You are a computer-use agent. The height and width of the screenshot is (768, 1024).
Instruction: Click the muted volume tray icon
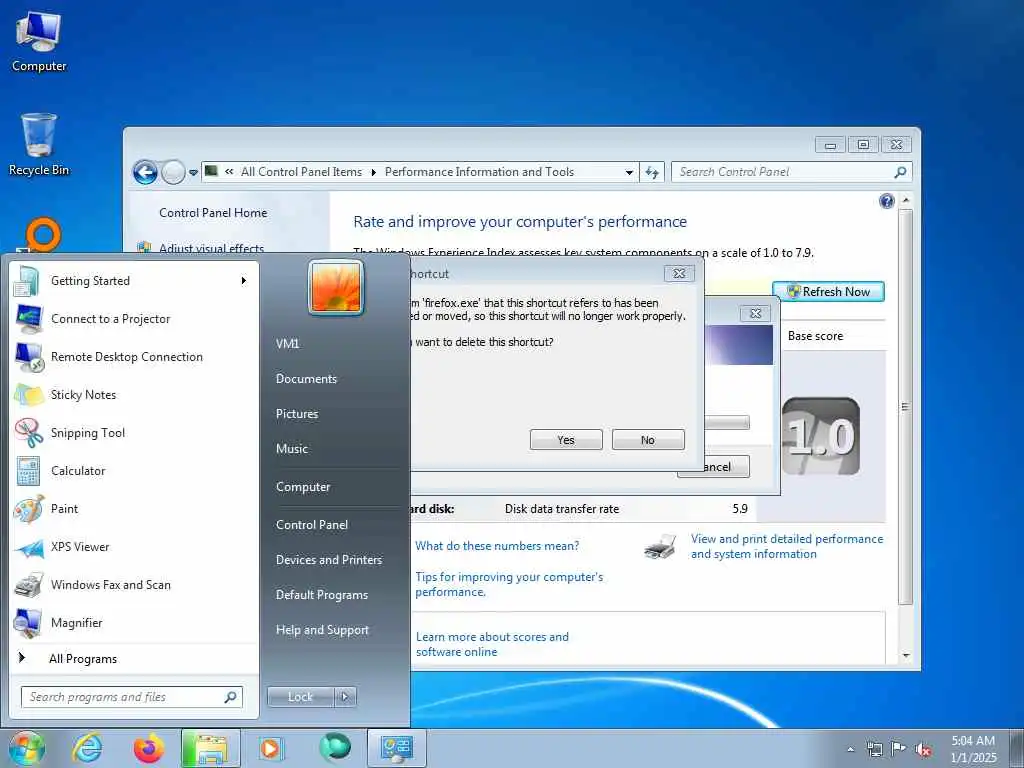pyautogui.click(x=923, y=750)
